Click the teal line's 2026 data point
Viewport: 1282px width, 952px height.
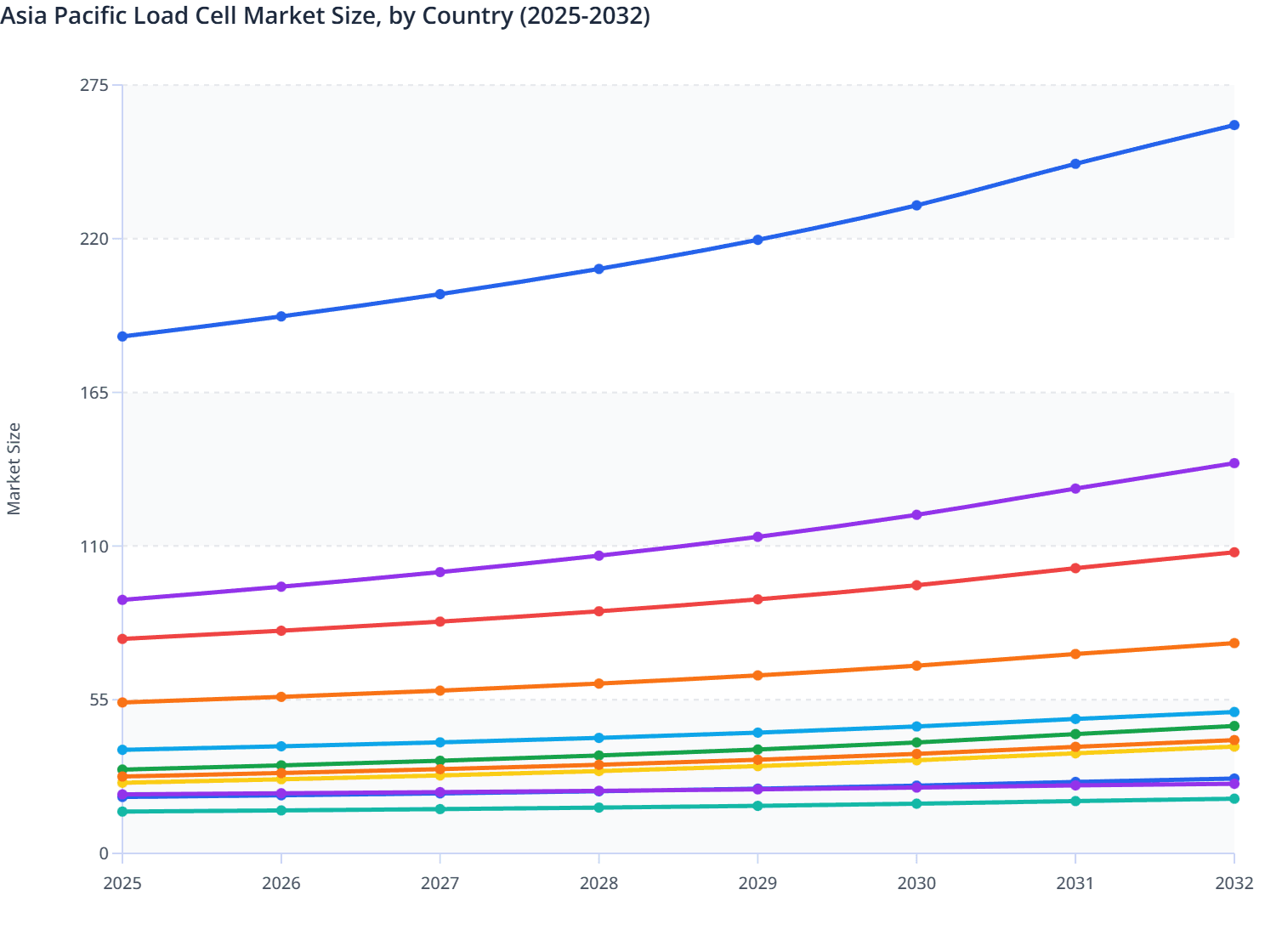[x=280, y=812]
